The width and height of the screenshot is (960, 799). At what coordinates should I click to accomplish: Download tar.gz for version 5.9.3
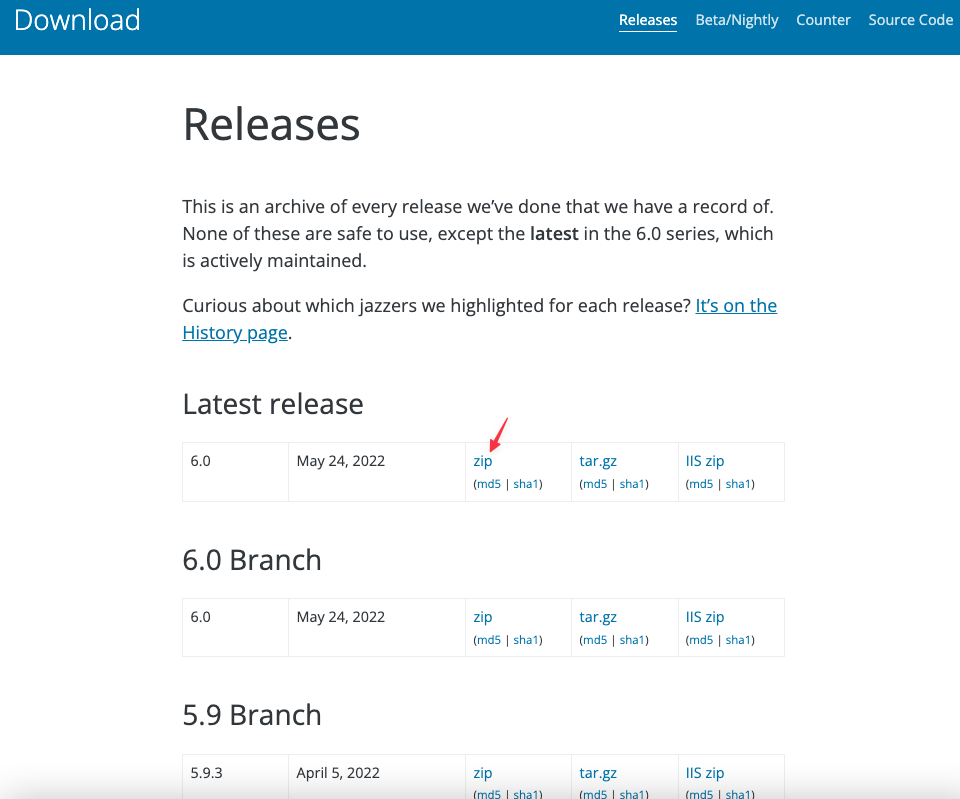pos(598,773)
